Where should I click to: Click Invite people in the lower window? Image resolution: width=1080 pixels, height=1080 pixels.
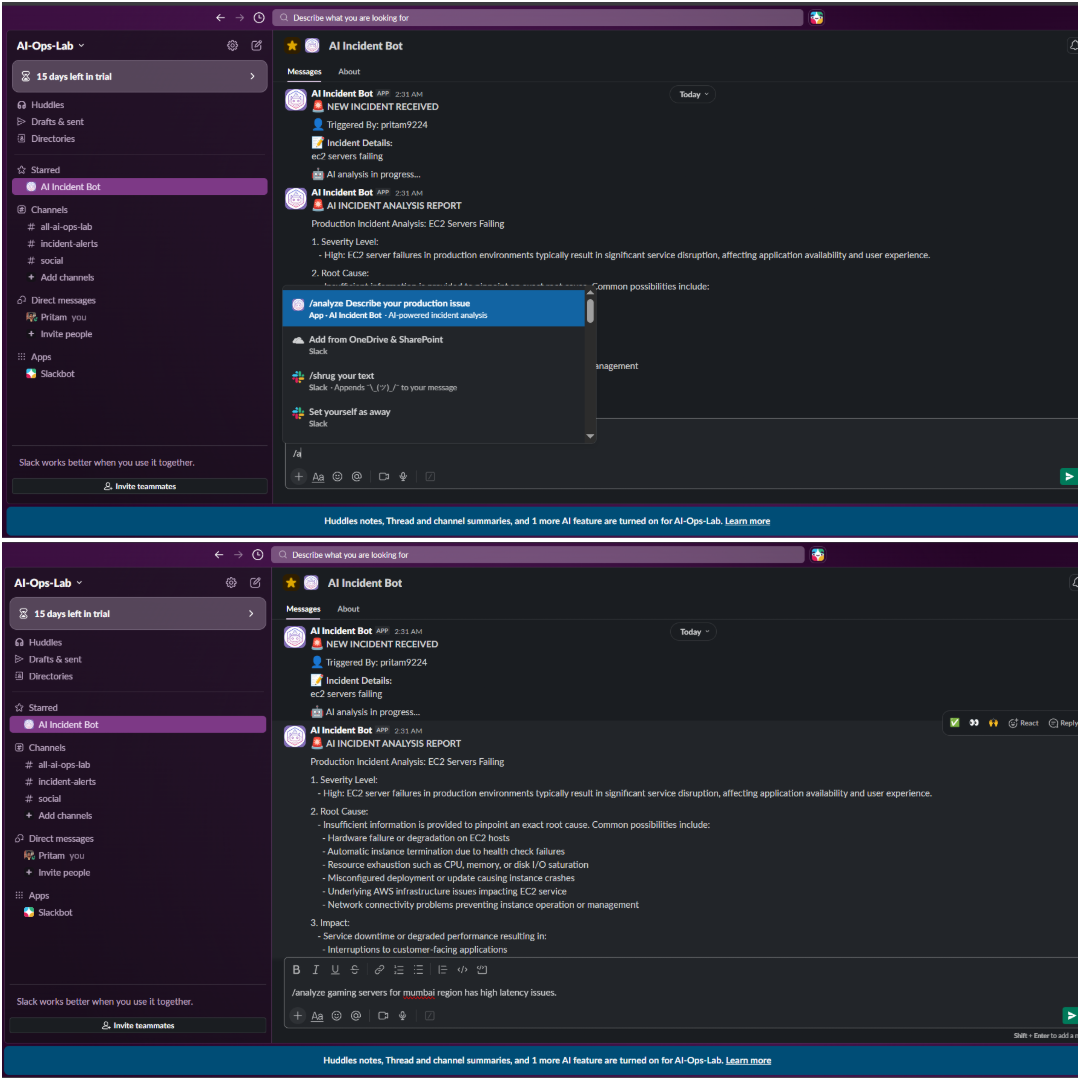point(63,873)
